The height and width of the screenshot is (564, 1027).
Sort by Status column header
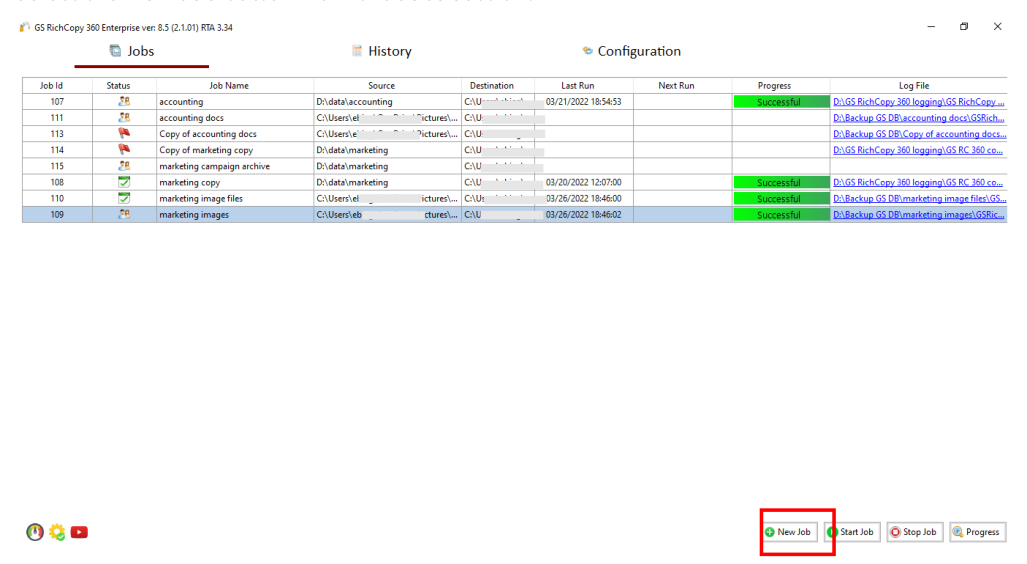124,85
